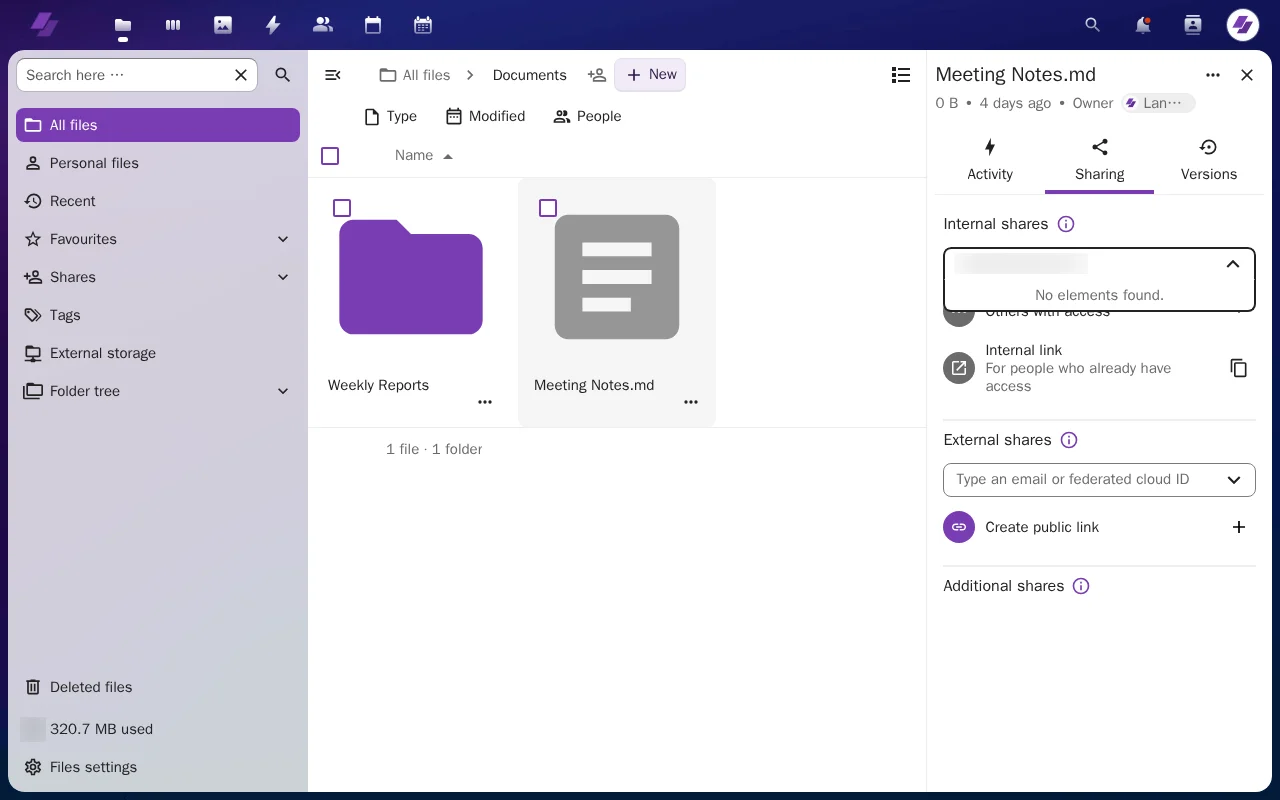This screenshot has height=800, width=1280.
Task: Expand the Favourites section in the sidebar
Action: [x=282, y=239]
